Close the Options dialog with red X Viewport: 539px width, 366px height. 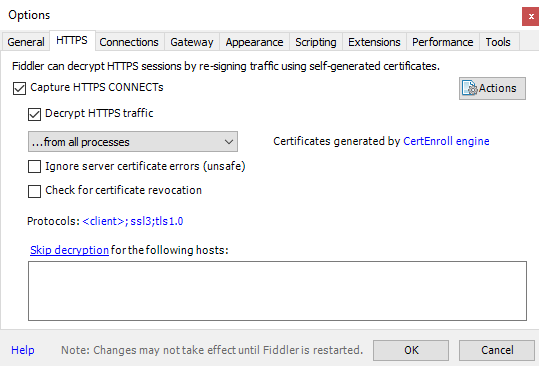[x=530, y=16]
